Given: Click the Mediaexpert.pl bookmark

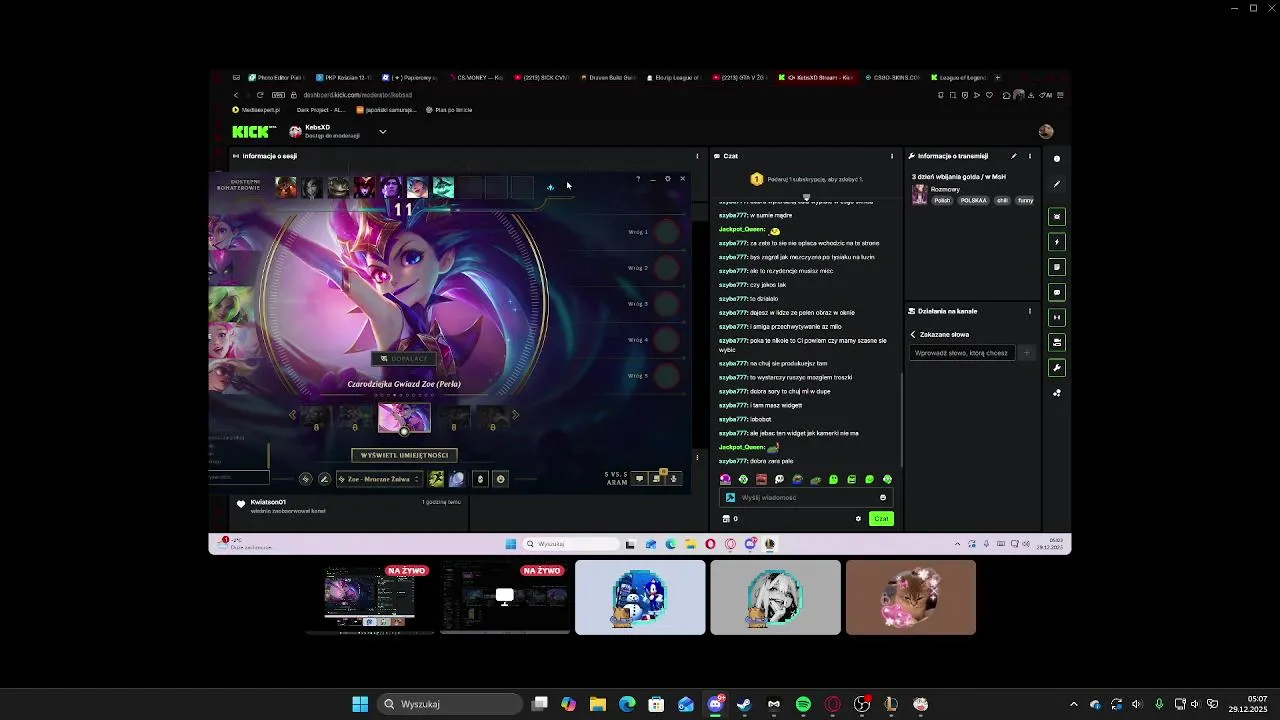Looking at the screenshot, I should [256, 110].
